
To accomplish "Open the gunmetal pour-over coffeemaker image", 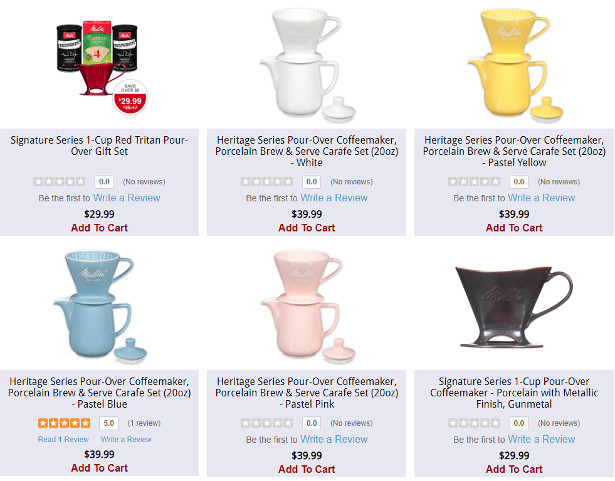I will 513,307.
